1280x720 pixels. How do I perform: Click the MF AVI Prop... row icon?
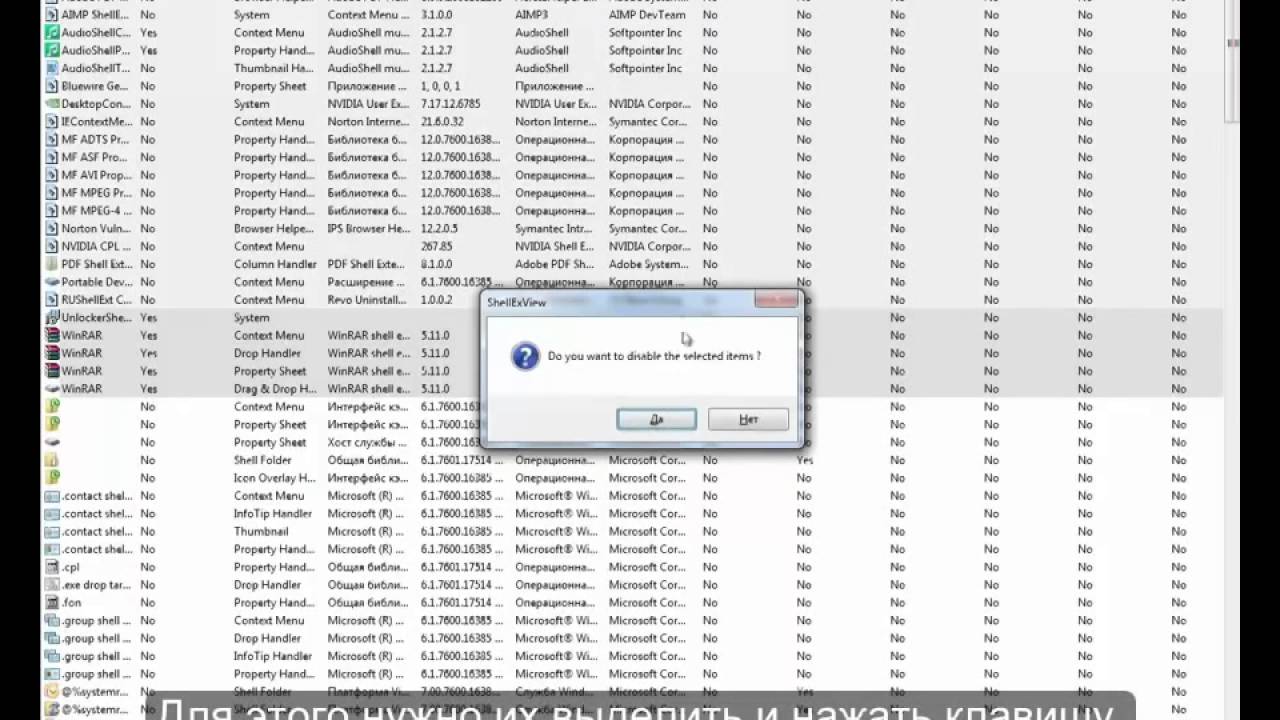tap(52, 176)
